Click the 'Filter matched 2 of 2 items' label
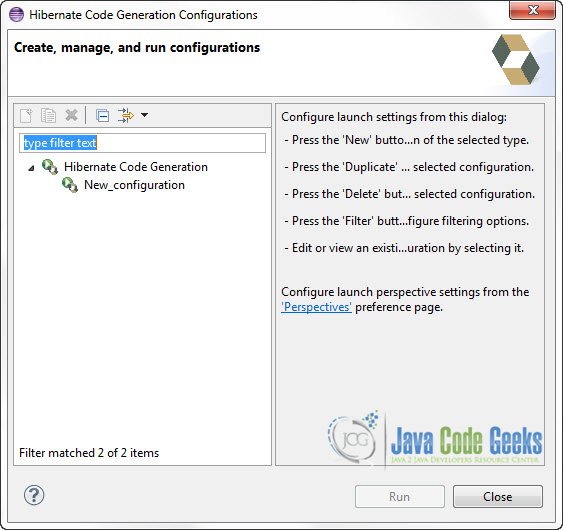 [89, 453]
